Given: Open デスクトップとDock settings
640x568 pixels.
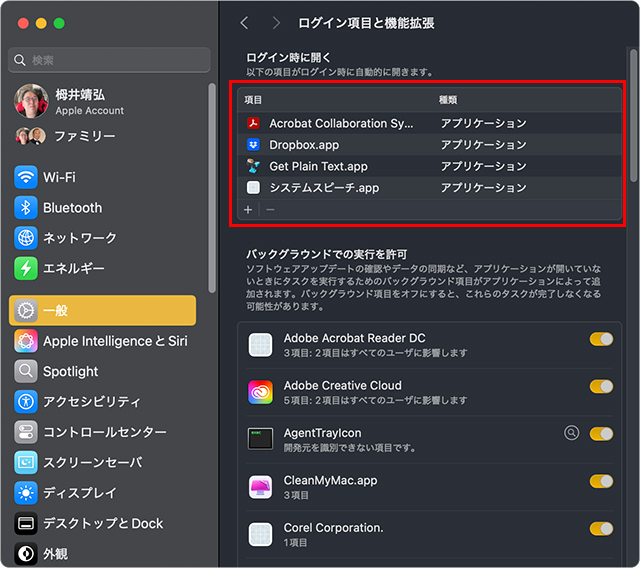Looking at the screenshot, I should [x=102, y=523].
